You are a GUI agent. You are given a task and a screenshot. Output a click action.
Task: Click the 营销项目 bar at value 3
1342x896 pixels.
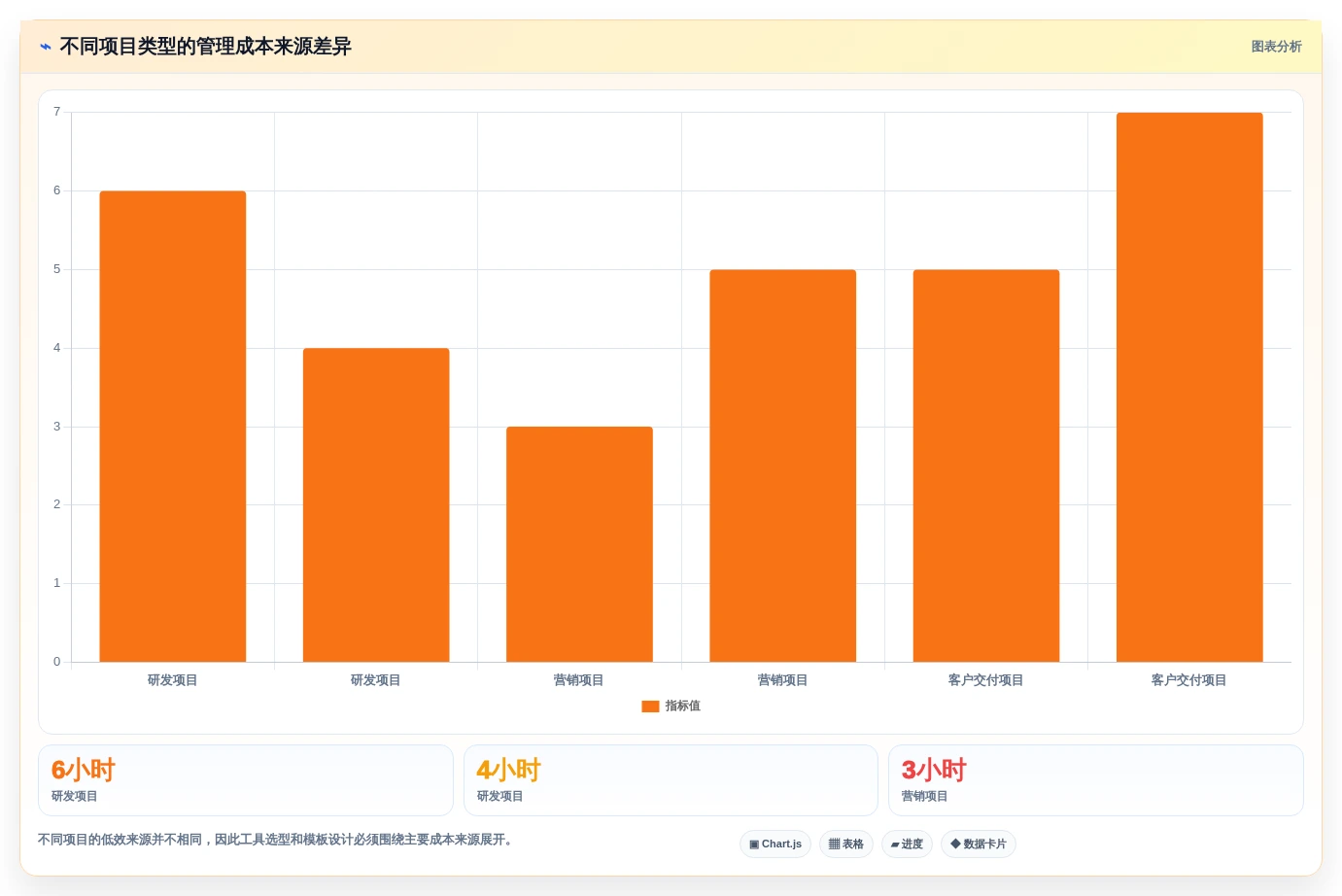(579, 544)
